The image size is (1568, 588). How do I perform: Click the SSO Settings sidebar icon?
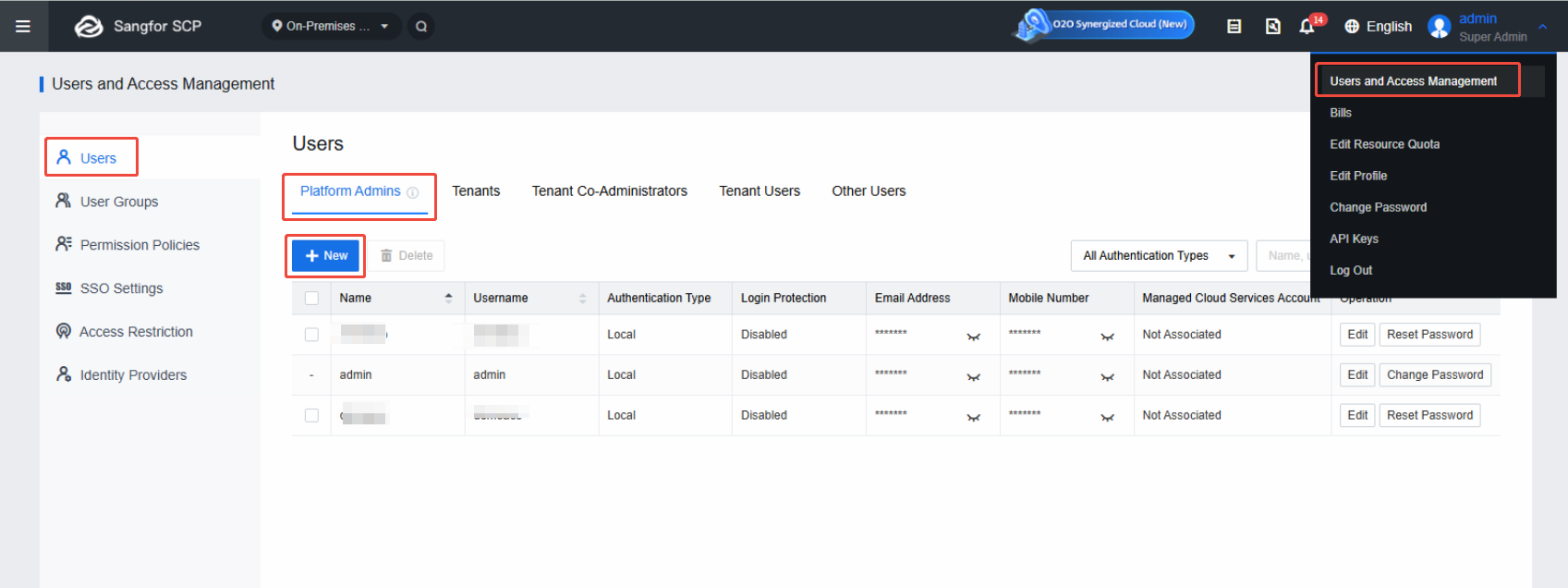64,288
